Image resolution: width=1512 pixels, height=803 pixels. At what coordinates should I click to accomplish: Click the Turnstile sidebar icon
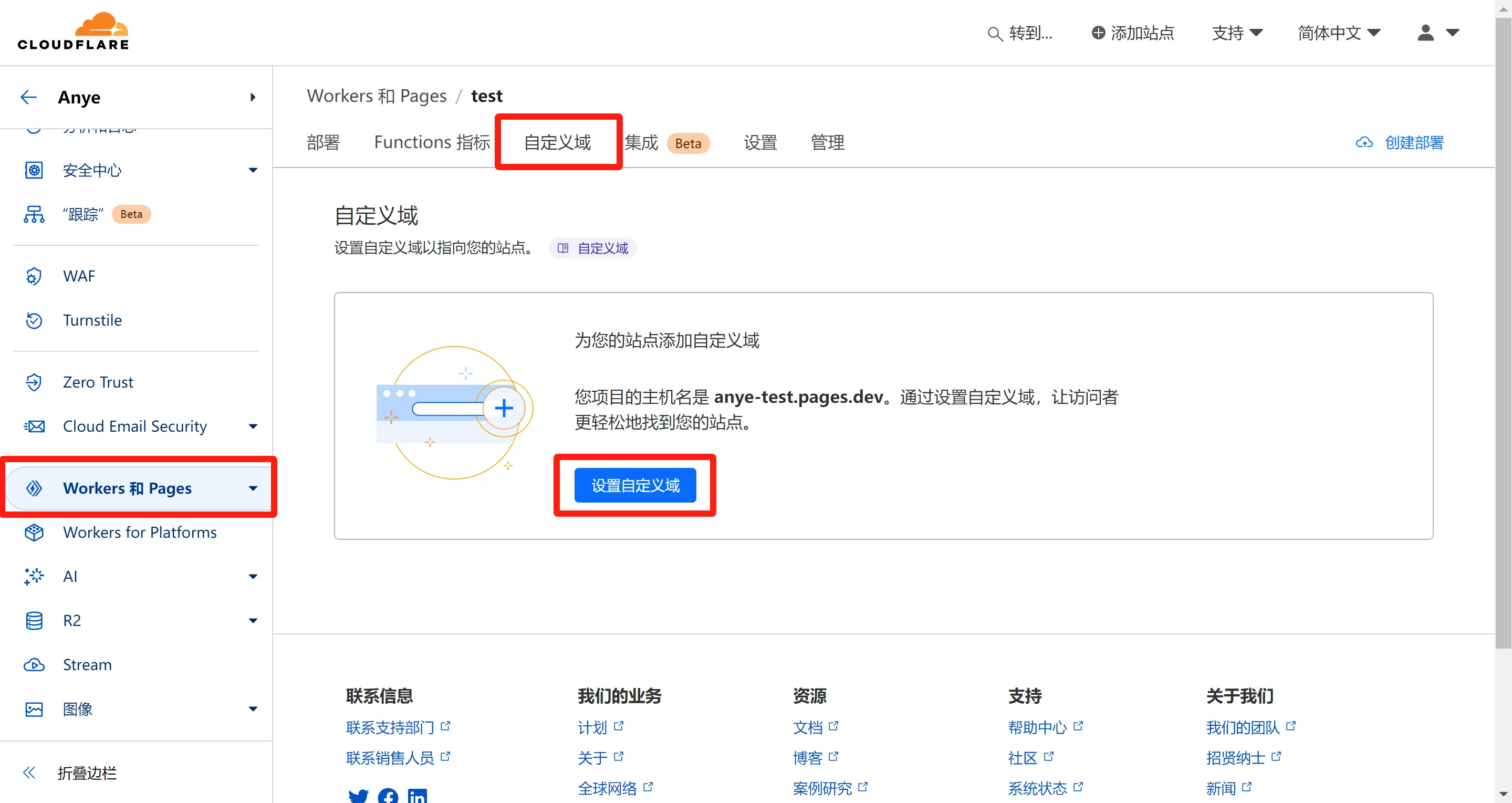pyautogui.click(x=34, y=320)
